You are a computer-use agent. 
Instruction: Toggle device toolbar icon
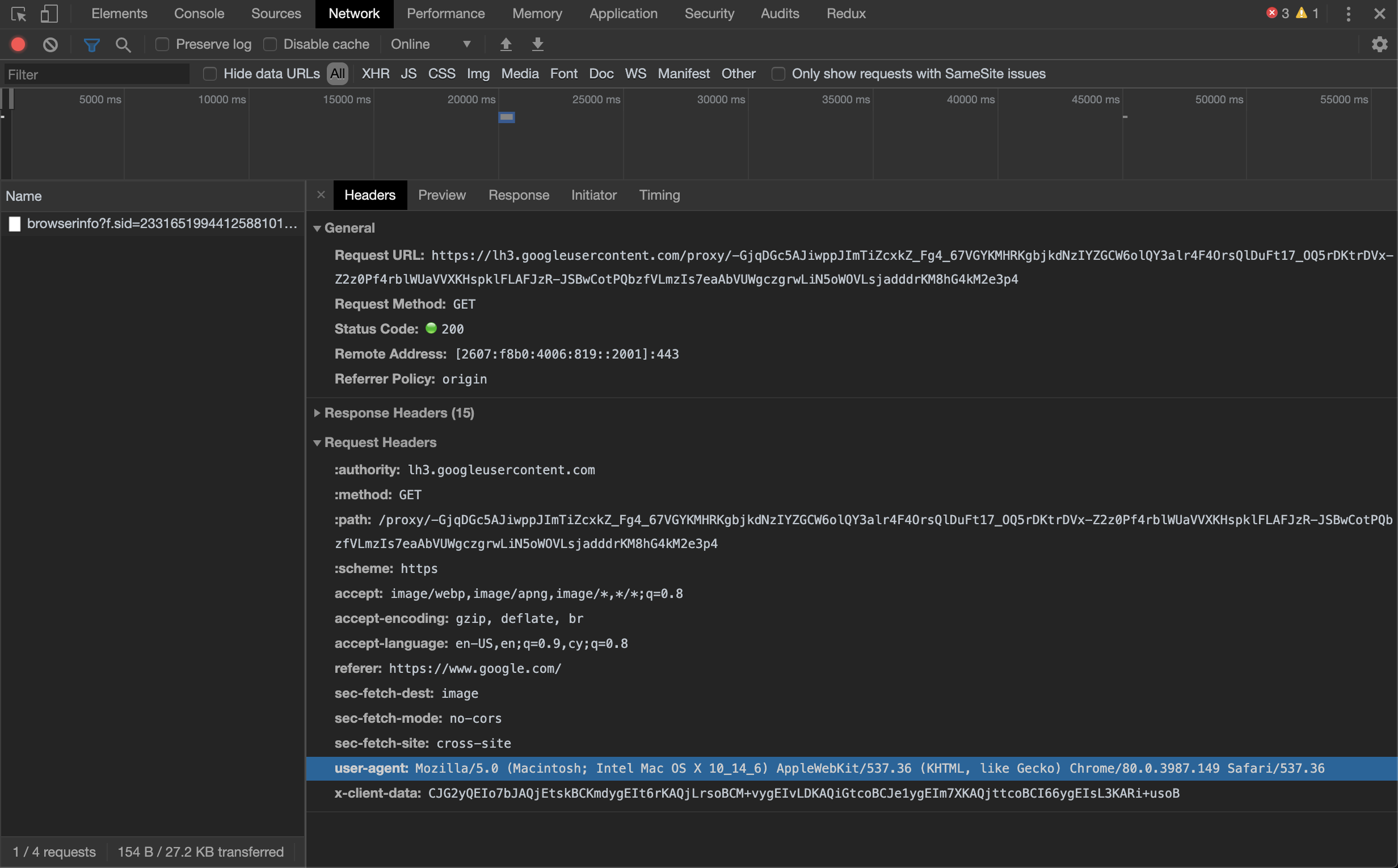(x=49, y=13)
